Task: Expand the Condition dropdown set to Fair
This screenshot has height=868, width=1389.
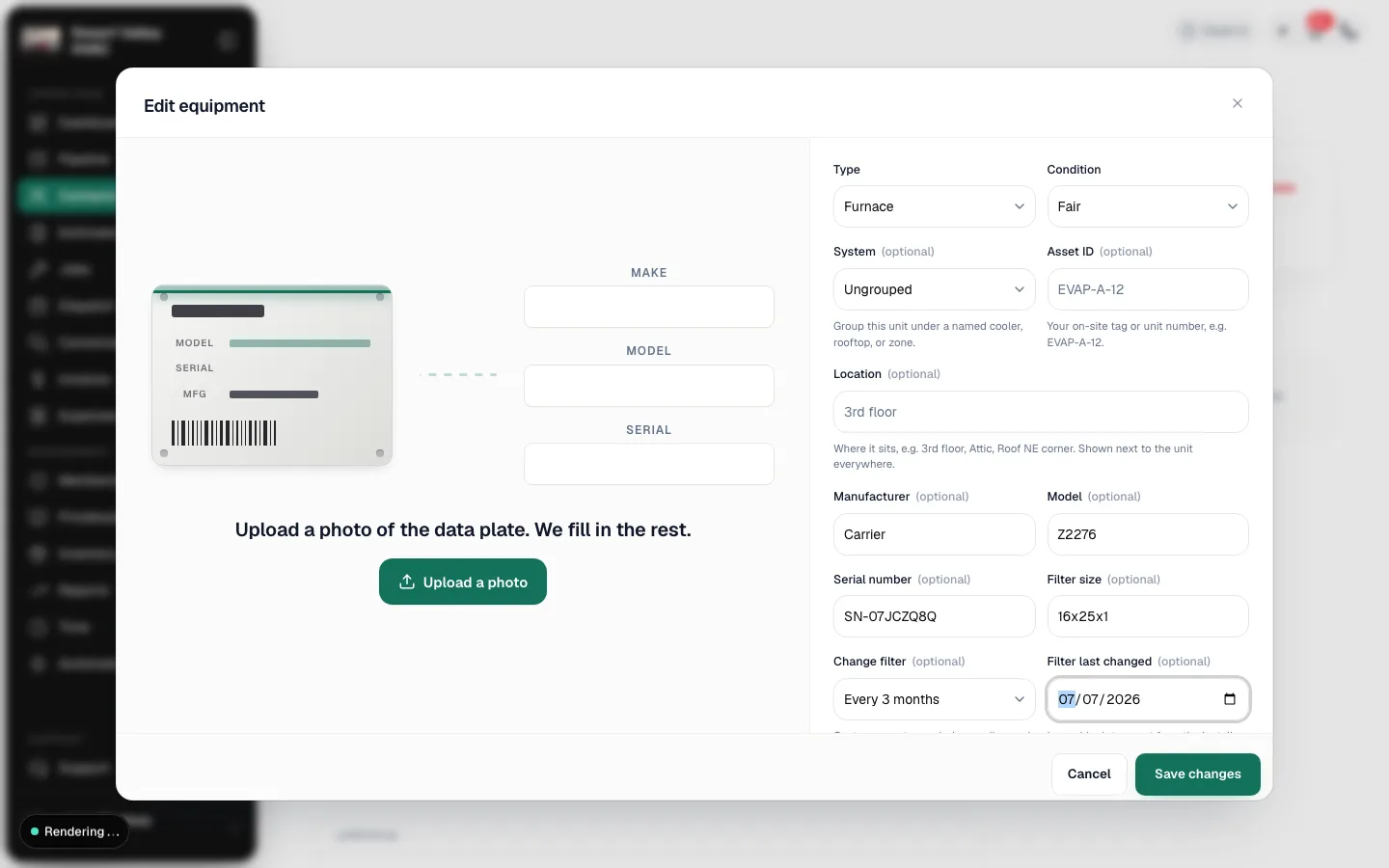Action: (x=1148, y=206)
